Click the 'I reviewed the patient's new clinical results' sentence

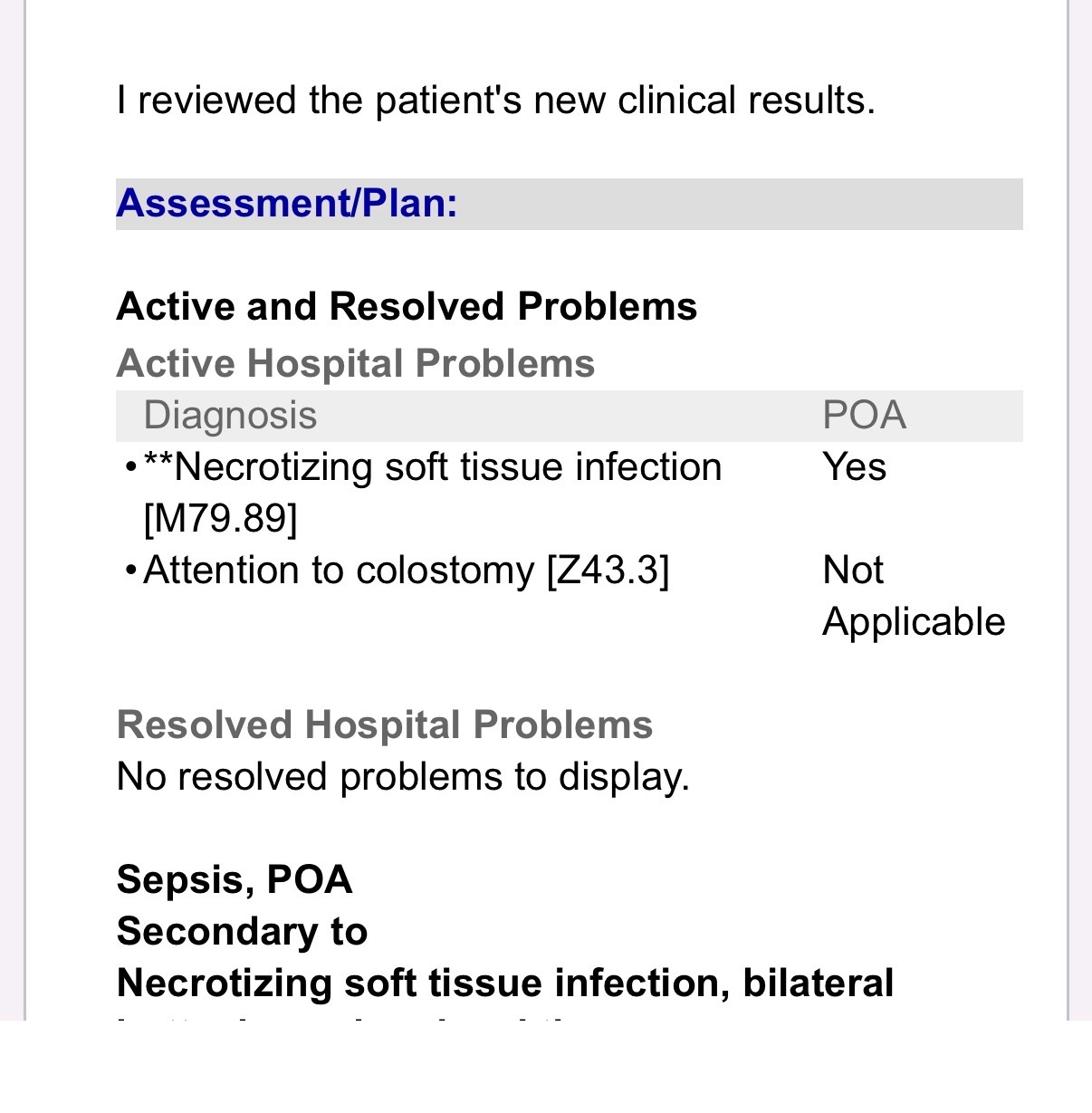click(x=495, y=101)
